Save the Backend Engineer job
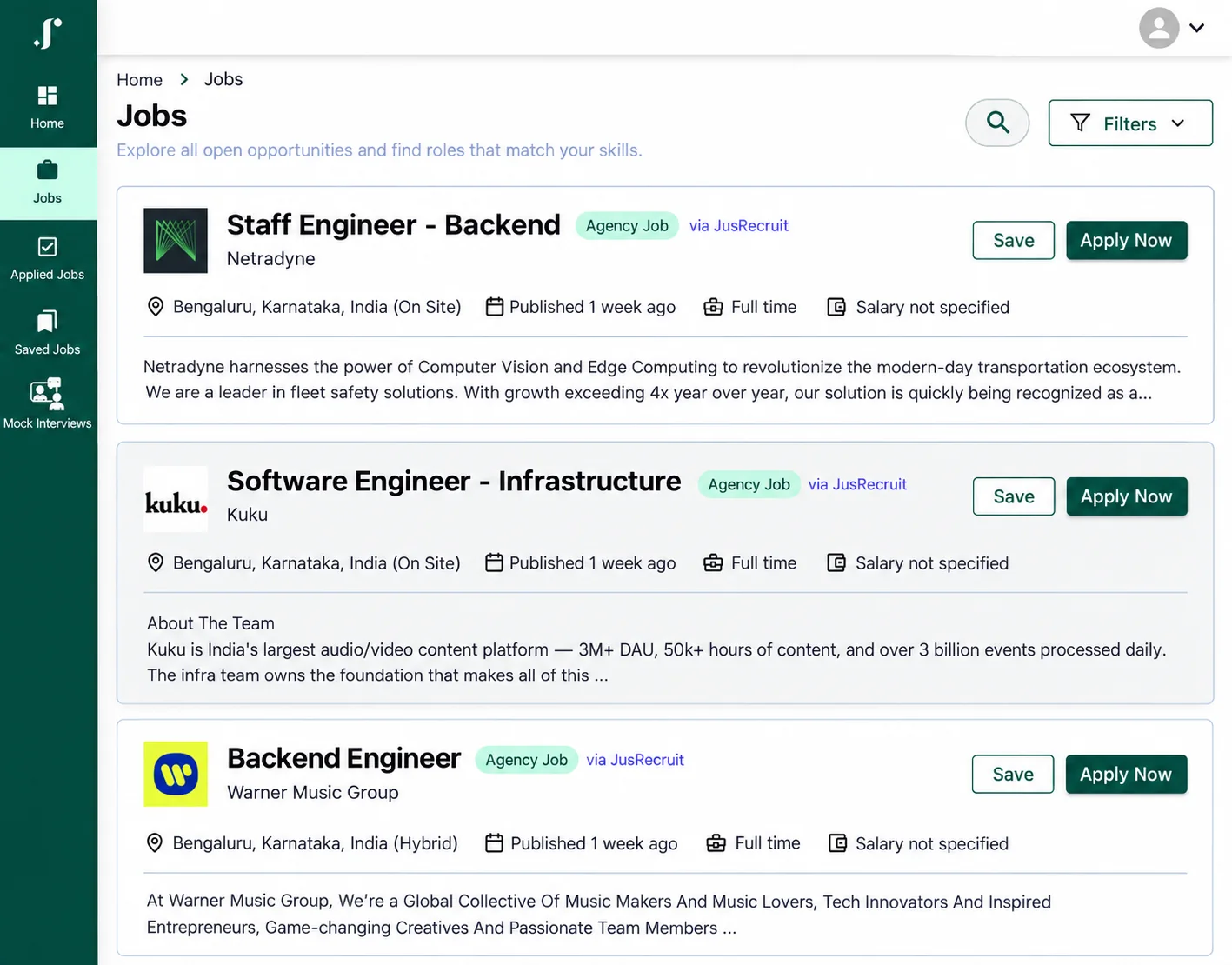Viewport: 1232px width, 965px height. 1013,775
